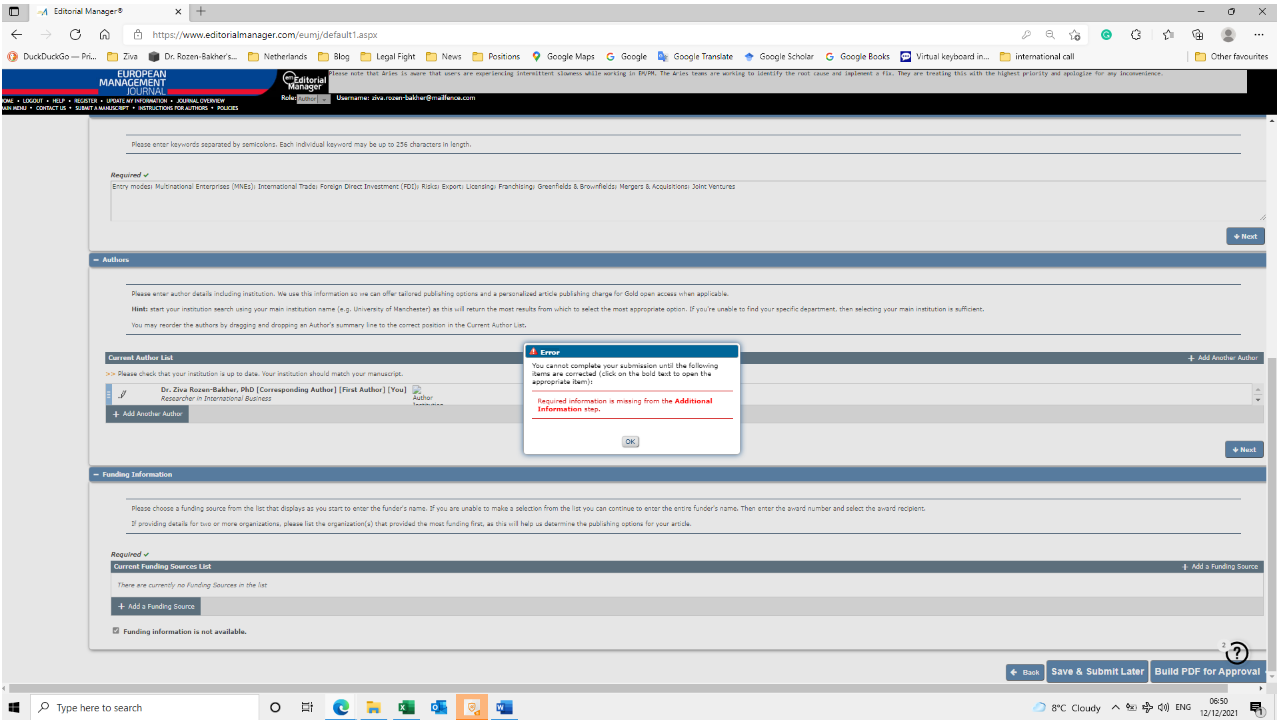The height and width of the screenshot is (724, 1280).
Task: Click the Grammarly extension icon
Action: pos(1107,34)
